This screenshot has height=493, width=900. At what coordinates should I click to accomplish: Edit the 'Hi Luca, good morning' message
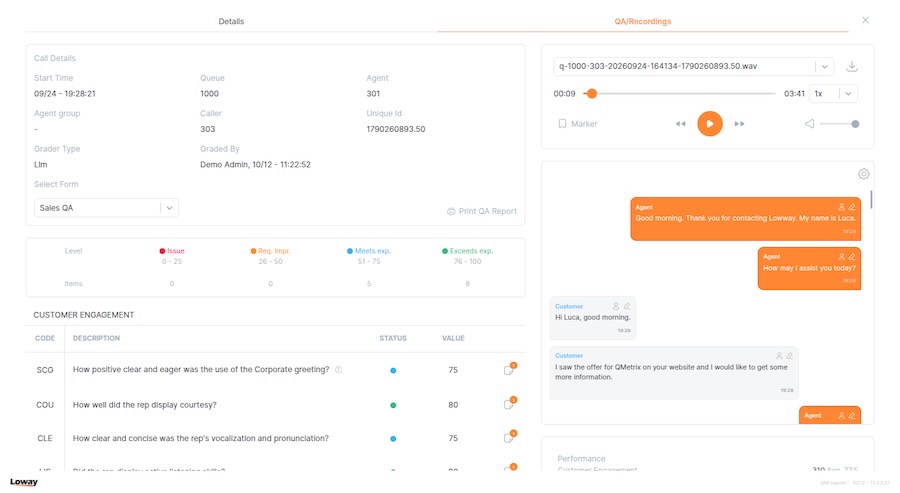click(x=627, y=306)
